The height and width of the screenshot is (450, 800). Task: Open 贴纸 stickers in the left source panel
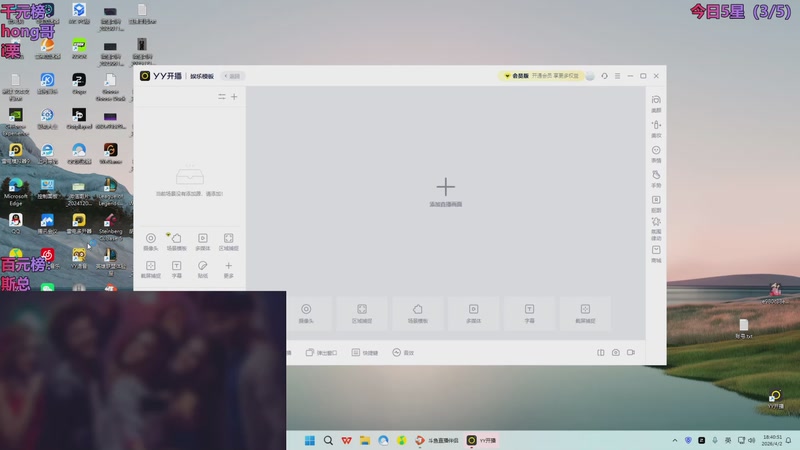203,269
